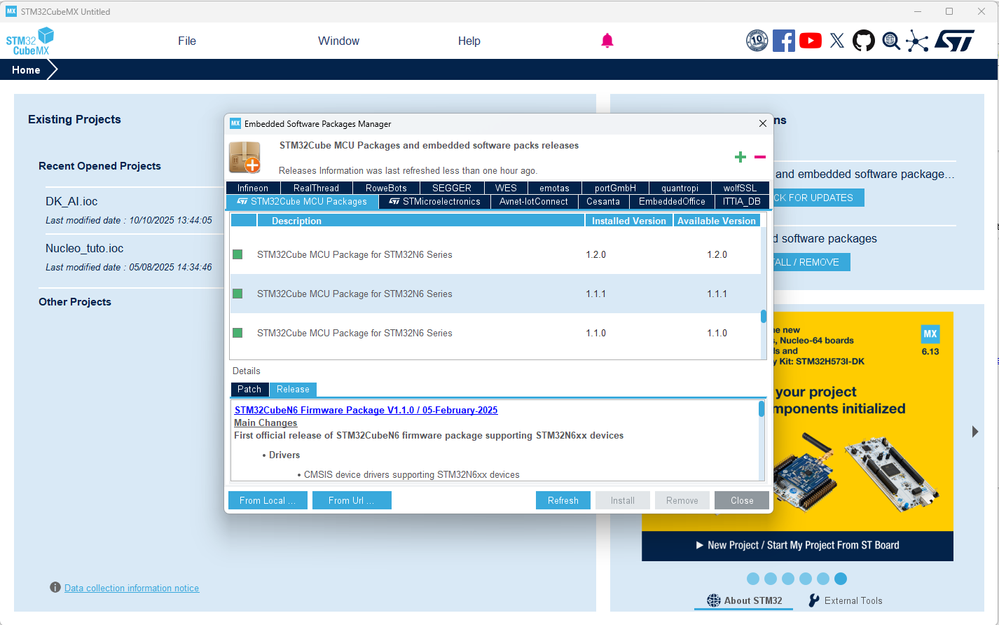Open the YouTube icon link
This screenshot has height=625, width=999.
[810, 41]
